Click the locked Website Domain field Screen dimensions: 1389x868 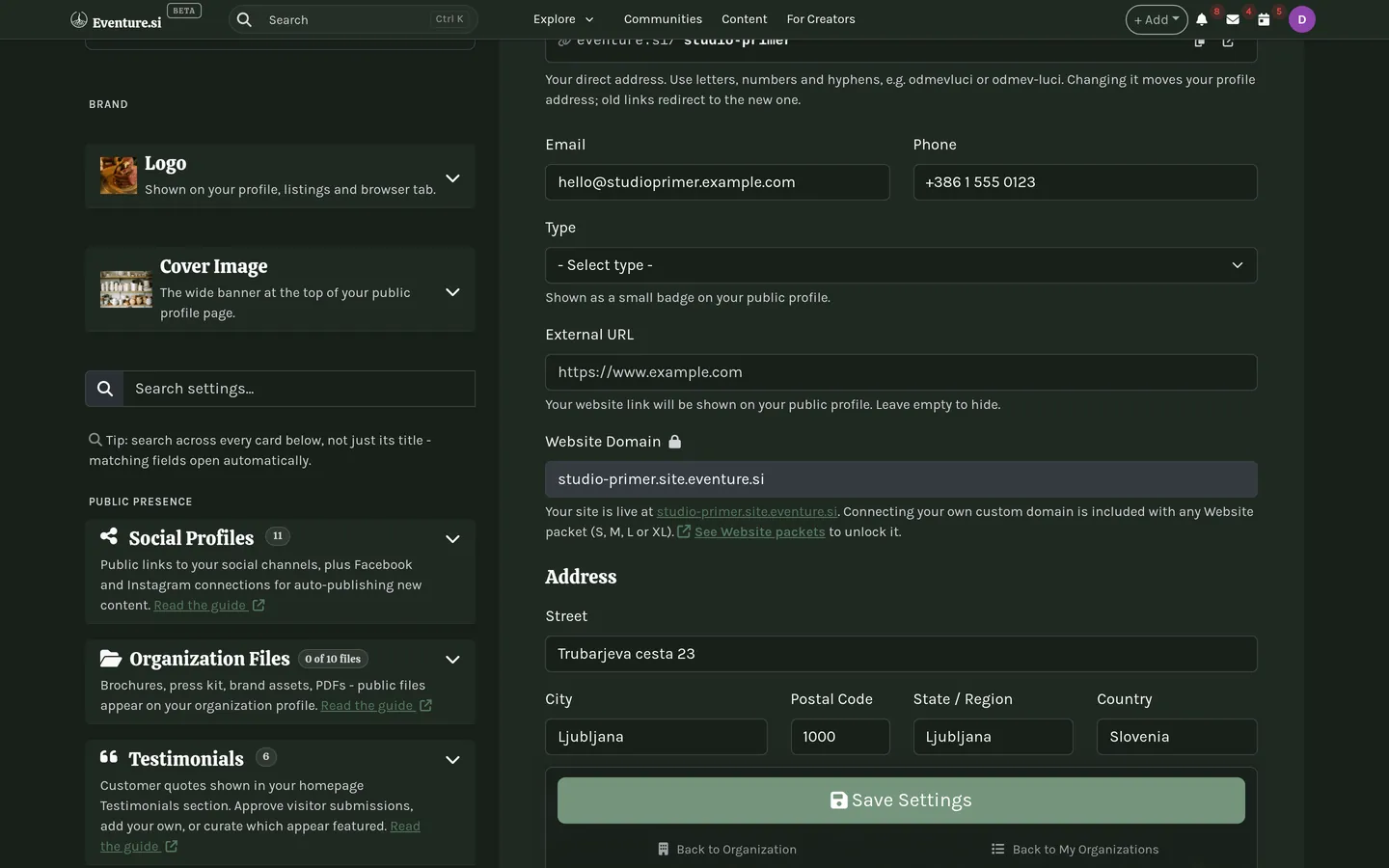pos(901,479)
